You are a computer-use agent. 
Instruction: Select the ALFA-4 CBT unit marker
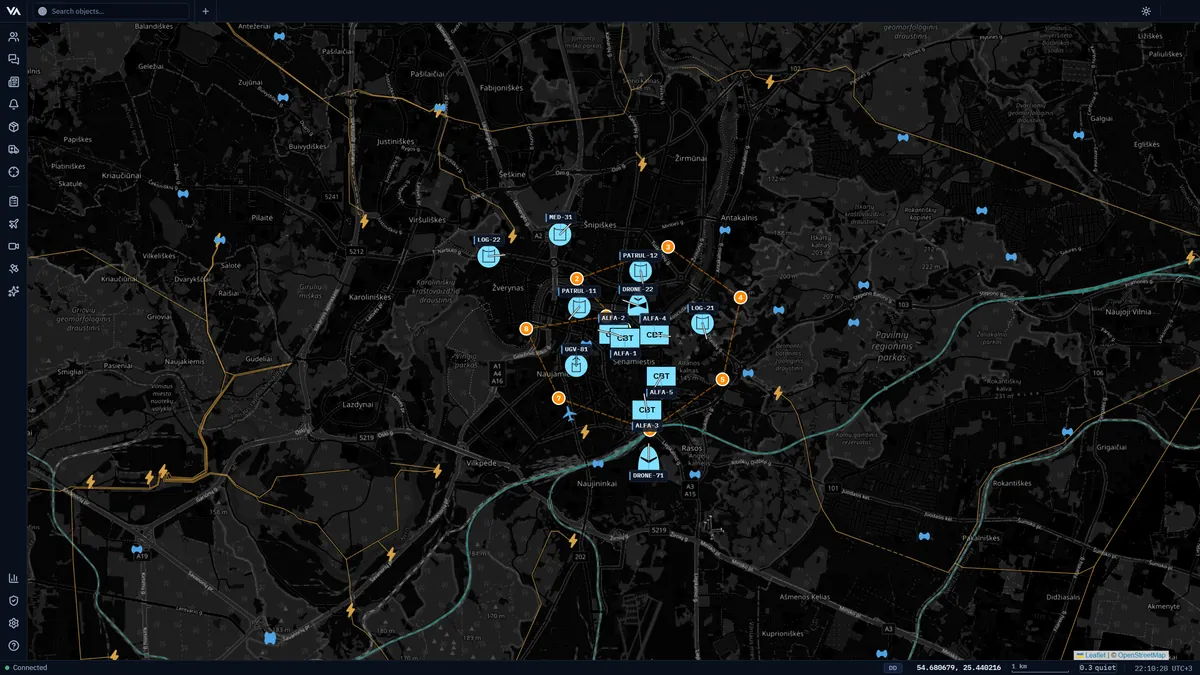click(655, 335)
